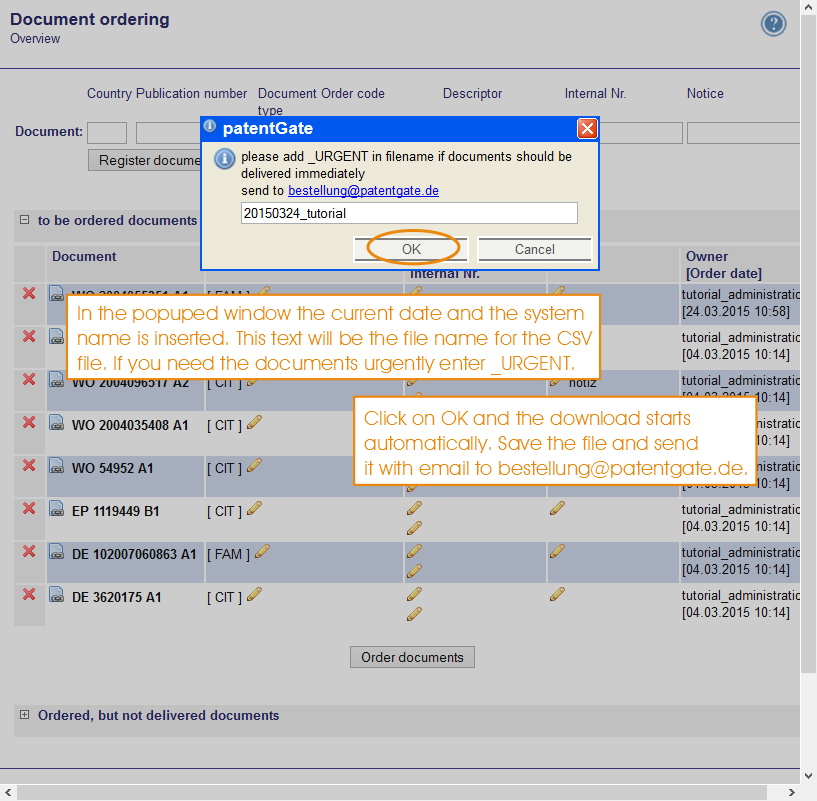The image size is (817, 801).
Task: Confirm the patentGate dialog with OK
Action: [411, 249]
